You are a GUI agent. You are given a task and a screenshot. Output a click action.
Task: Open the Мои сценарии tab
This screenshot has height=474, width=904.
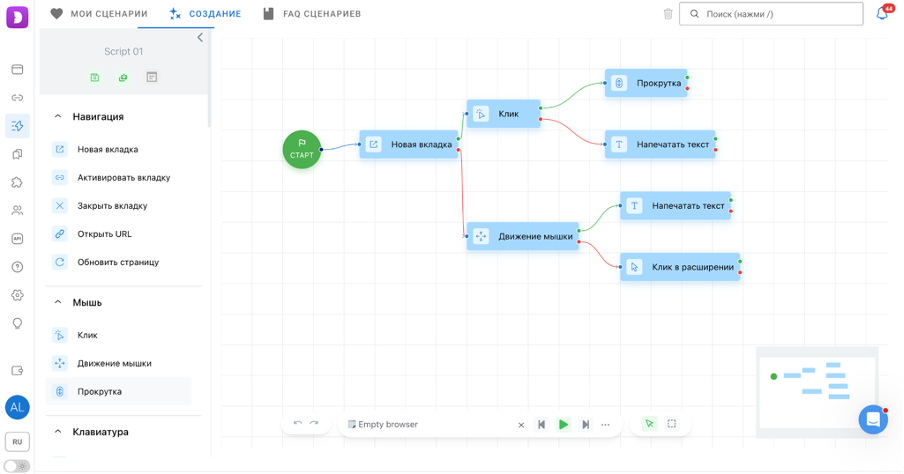(99, 14)
